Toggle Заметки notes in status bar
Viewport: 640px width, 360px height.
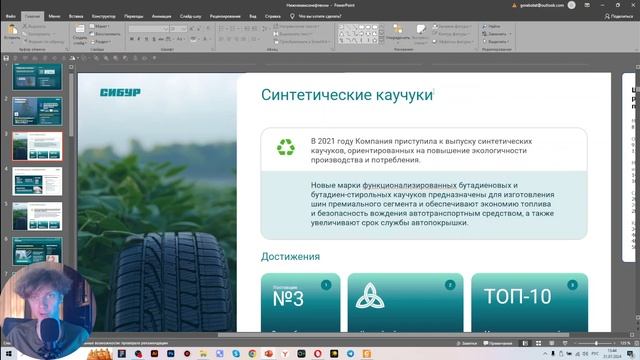pyautogui.click(x=467, y=343)
